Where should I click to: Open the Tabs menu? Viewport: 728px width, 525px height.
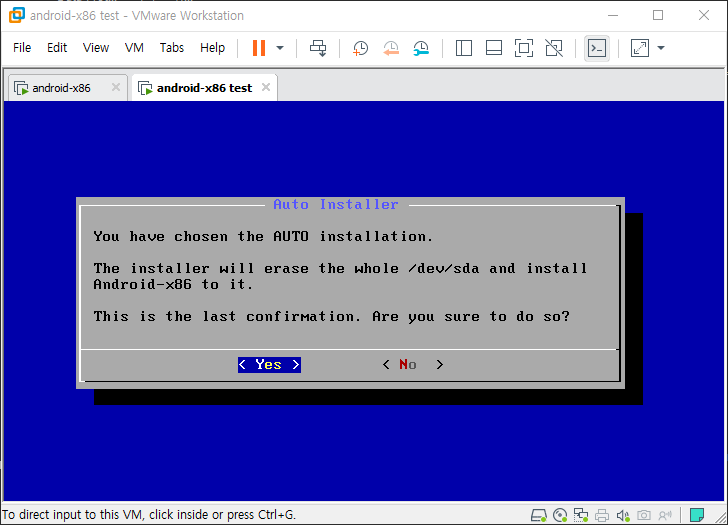[172, 48]
